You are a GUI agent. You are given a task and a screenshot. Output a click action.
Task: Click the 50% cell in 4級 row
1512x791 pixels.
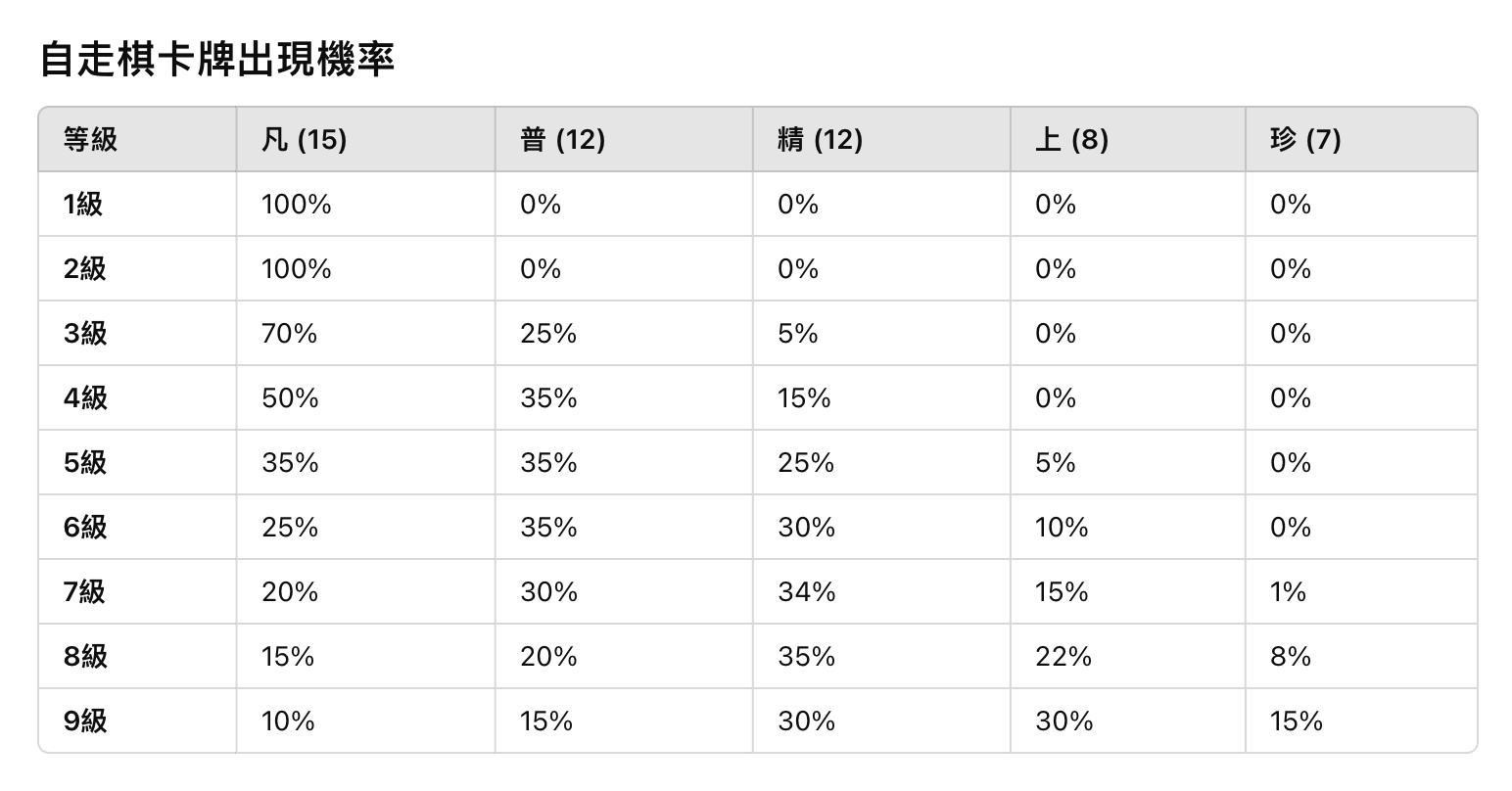coord(290,398)
